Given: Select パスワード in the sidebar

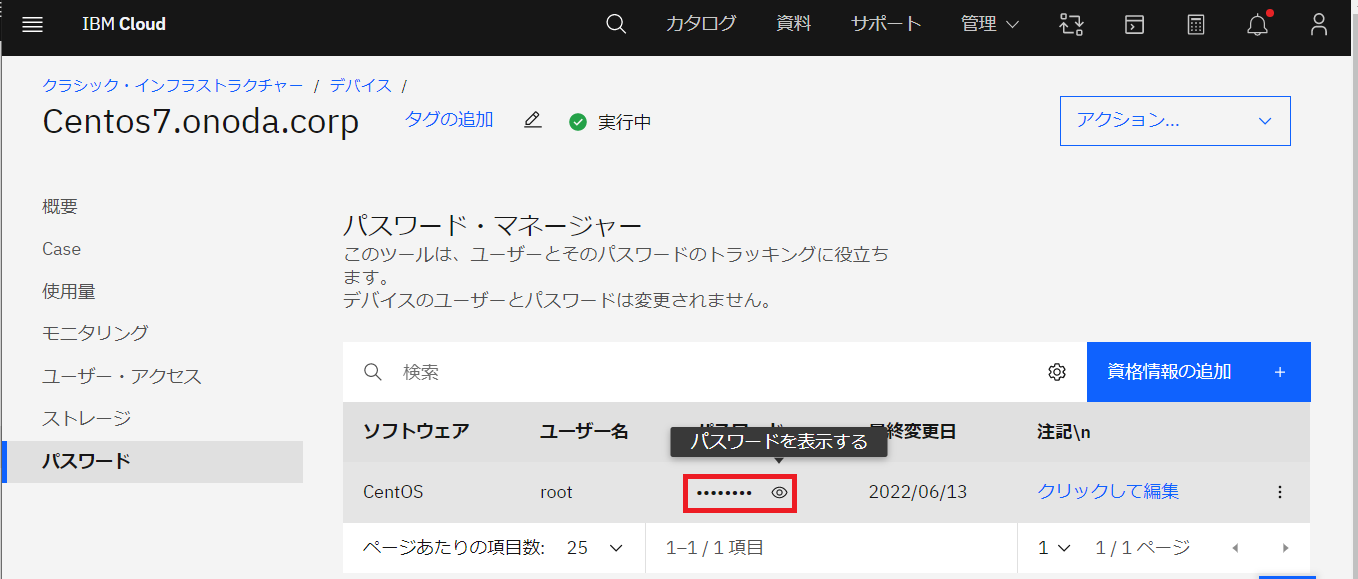Looking at the screenshot, I should tap(152, 461).
